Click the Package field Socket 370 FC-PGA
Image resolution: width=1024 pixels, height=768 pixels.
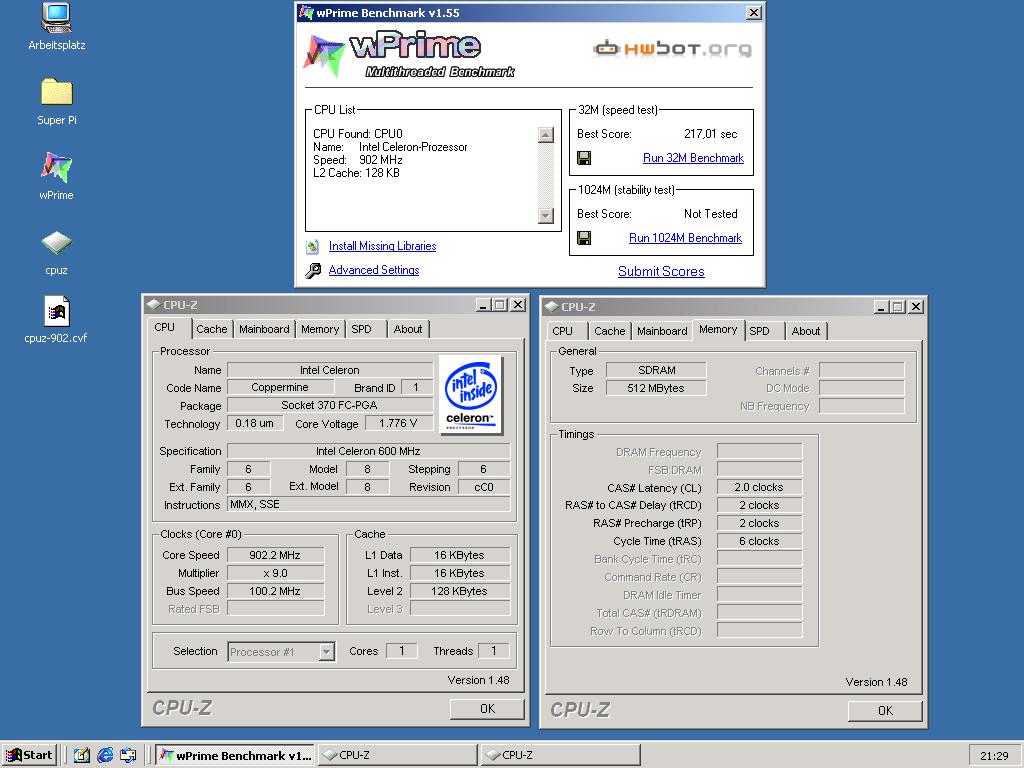point(329,406)
